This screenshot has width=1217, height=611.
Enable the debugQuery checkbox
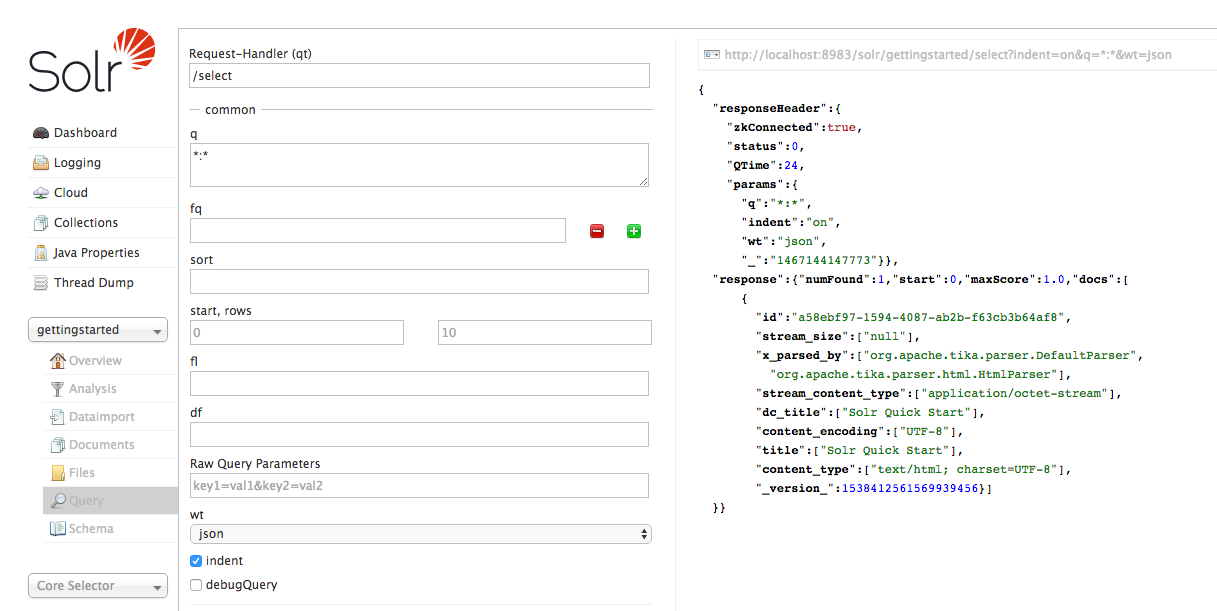[196, 585]
